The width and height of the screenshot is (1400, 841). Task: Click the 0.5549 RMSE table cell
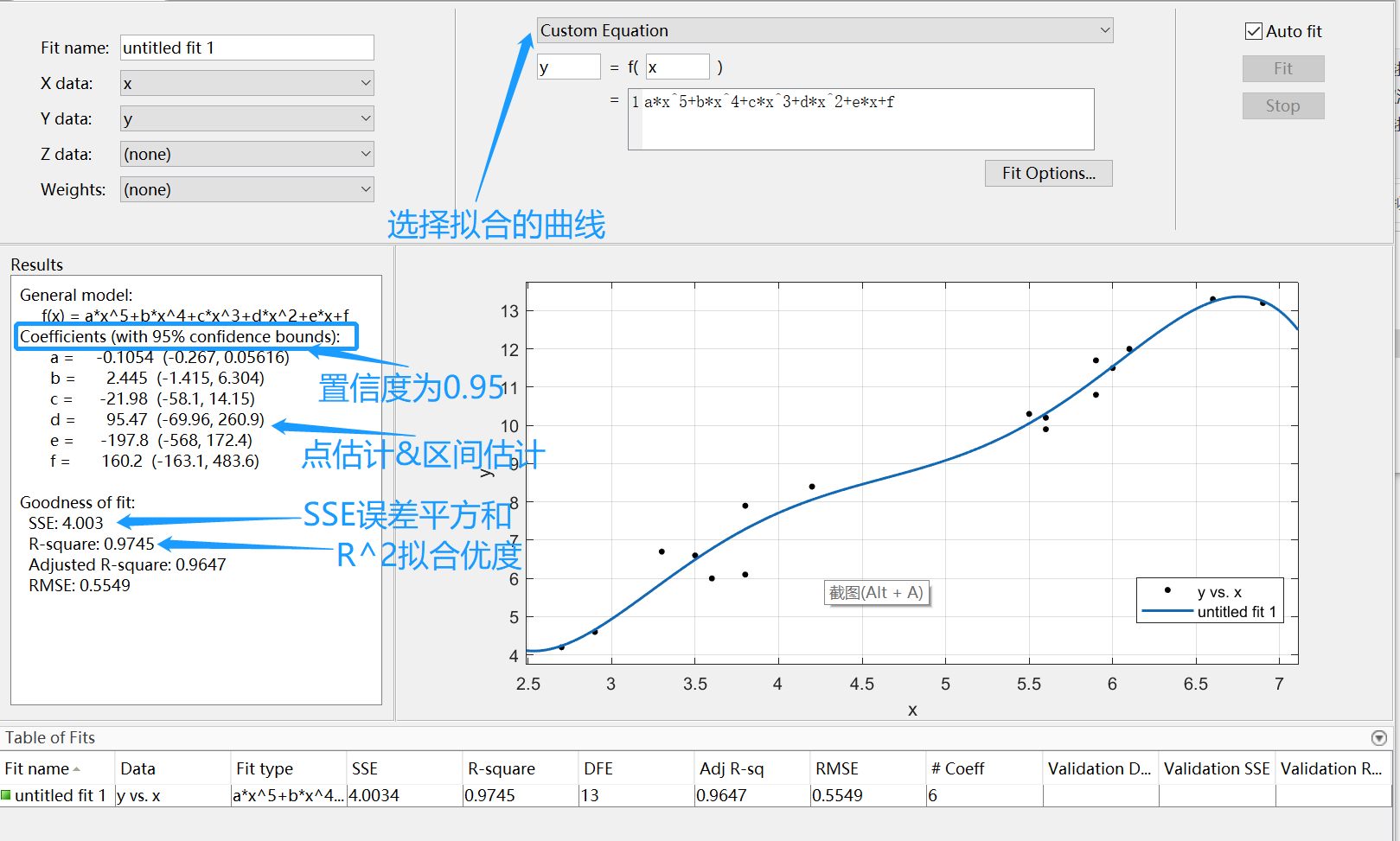coord(868,795)
